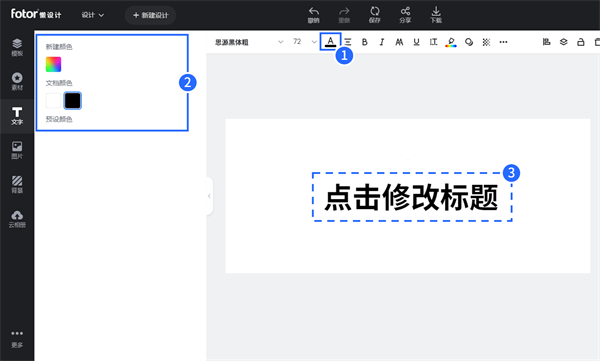Click the overlapping circles shadow icon
Screen dimensions: 600x361
point(469,42)
